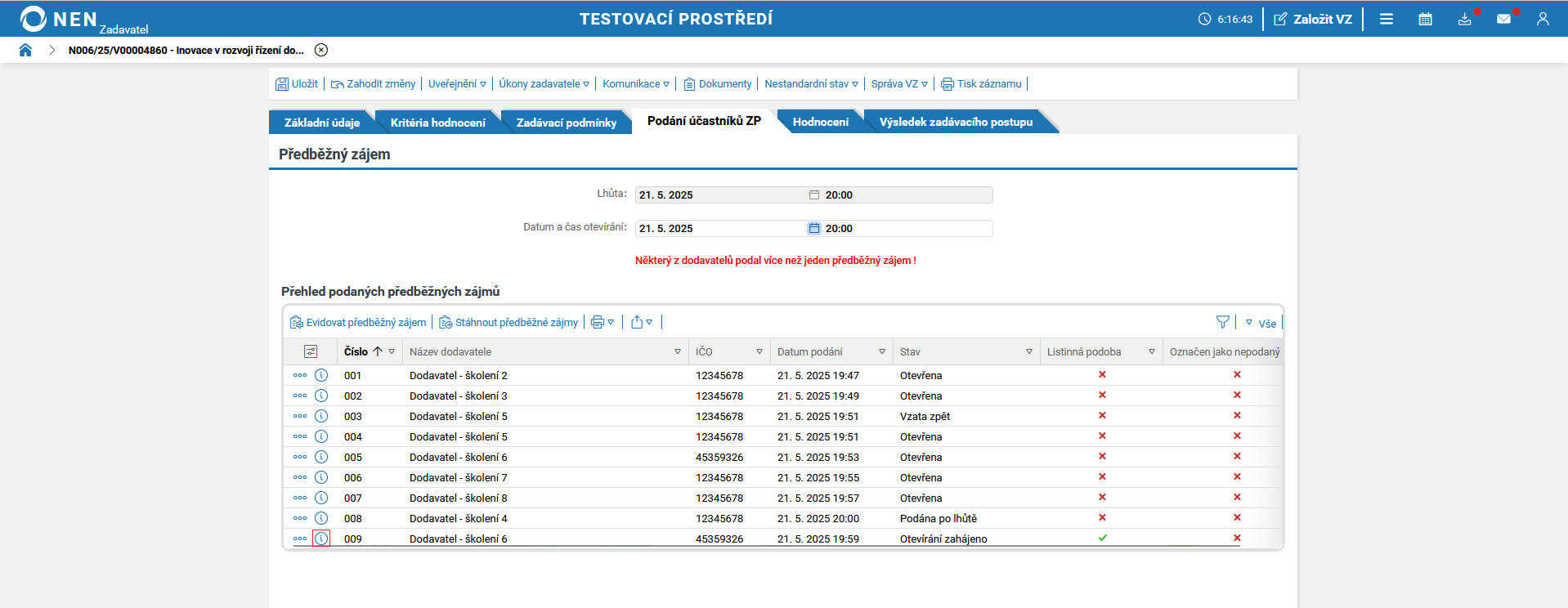Click the downloads icon in header
The image size is (1568, 608).
click(x=1464, y=19)
